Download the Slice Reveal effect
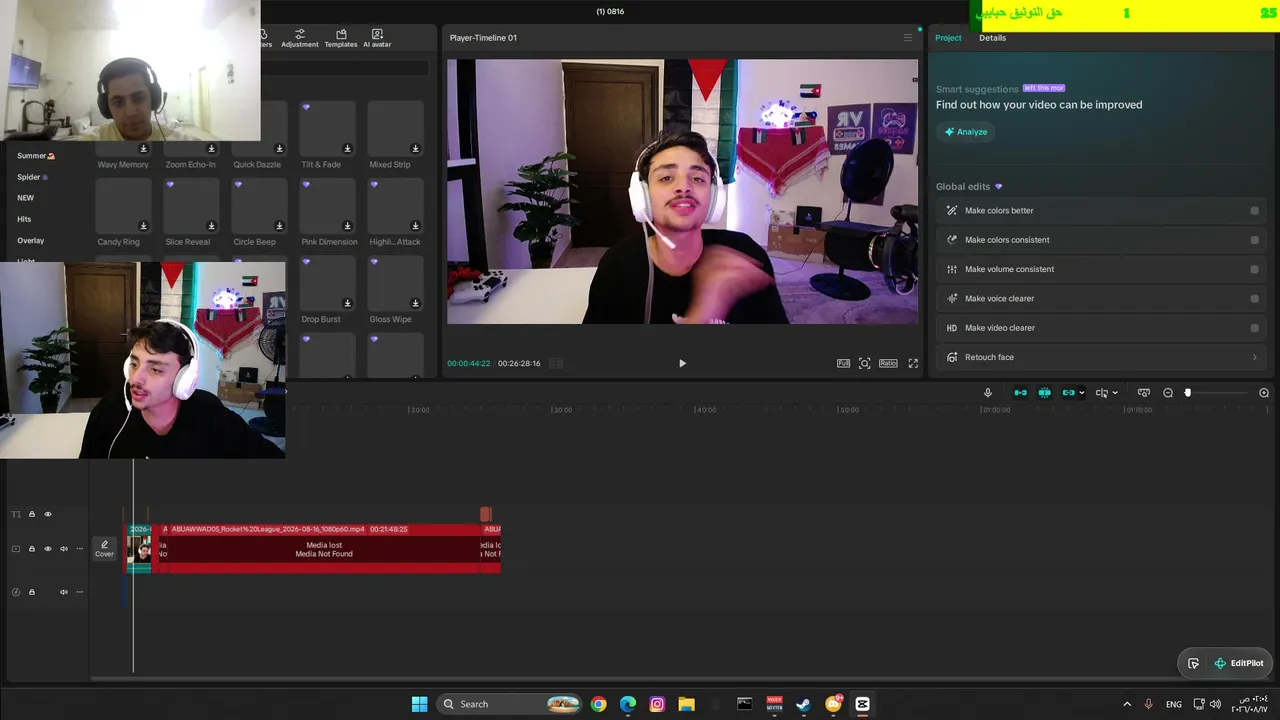 pos(211,226)
